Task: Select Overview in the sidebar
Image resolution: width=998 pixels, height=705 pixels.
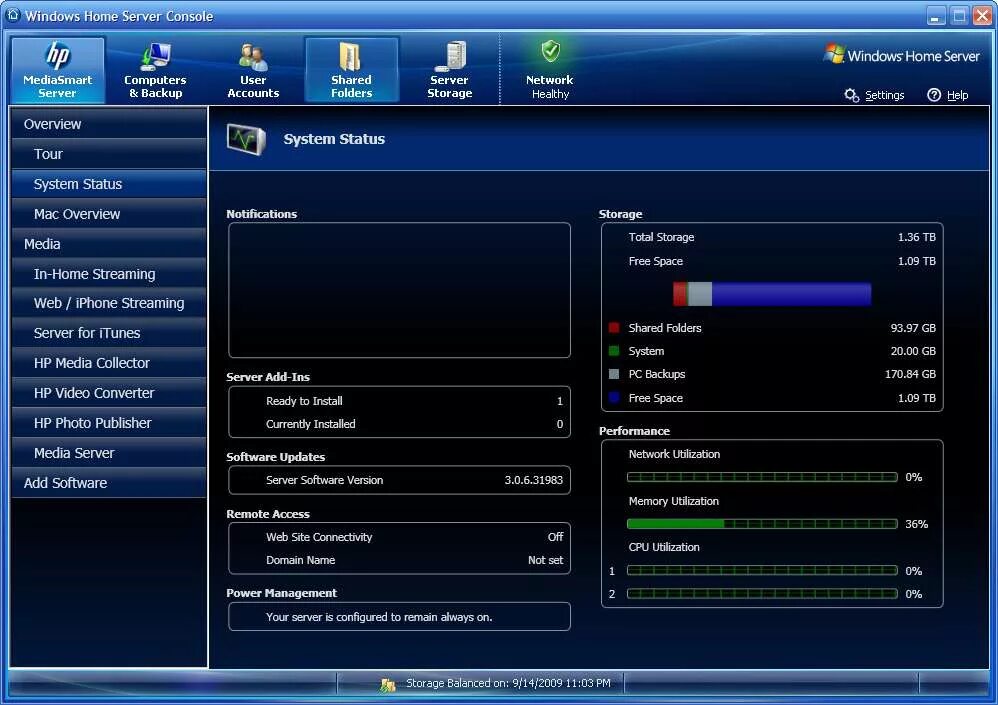Action: tap(109, 124)
